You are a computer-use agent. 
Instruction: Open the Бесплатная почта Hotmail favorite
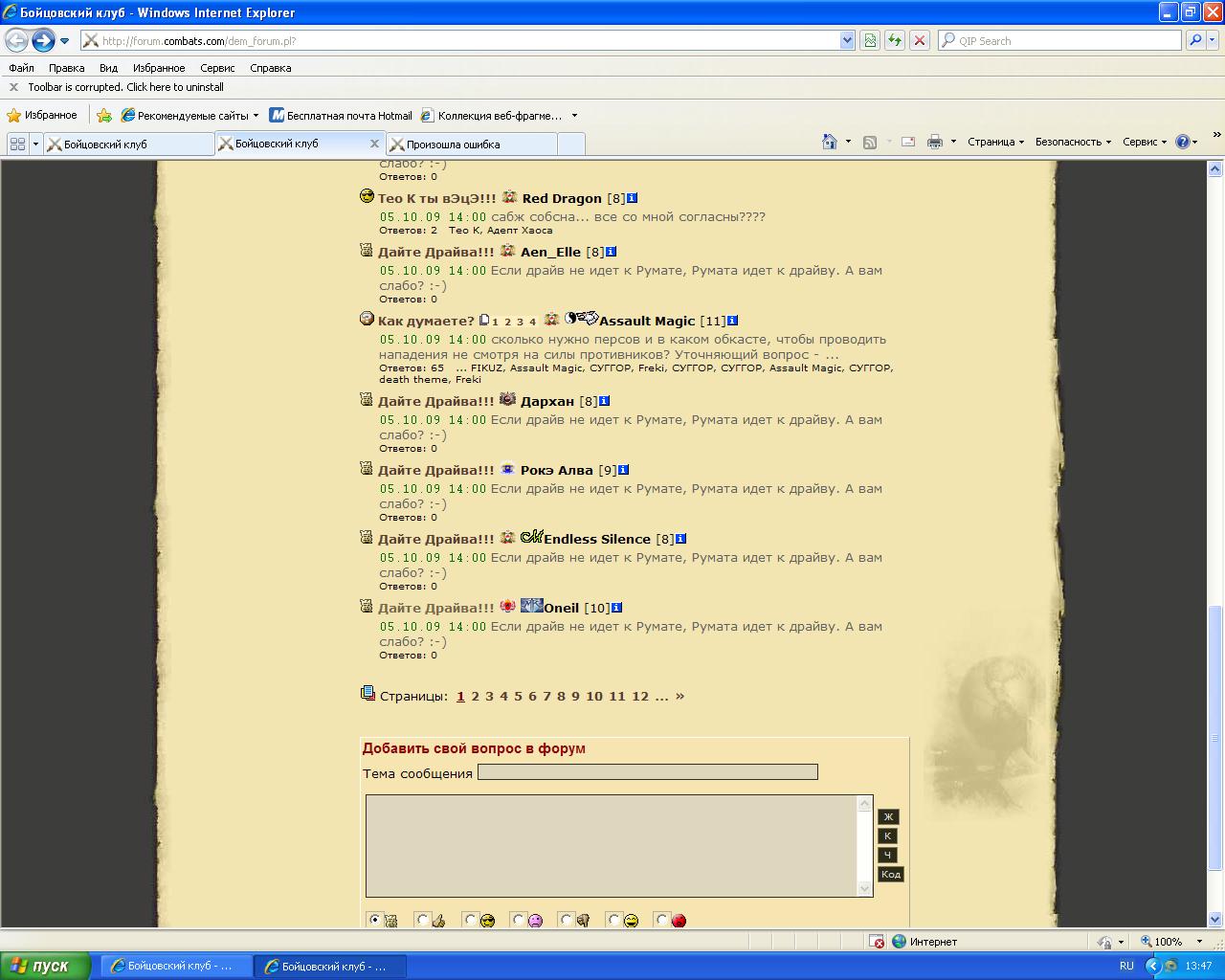click(x=341, y=116)
